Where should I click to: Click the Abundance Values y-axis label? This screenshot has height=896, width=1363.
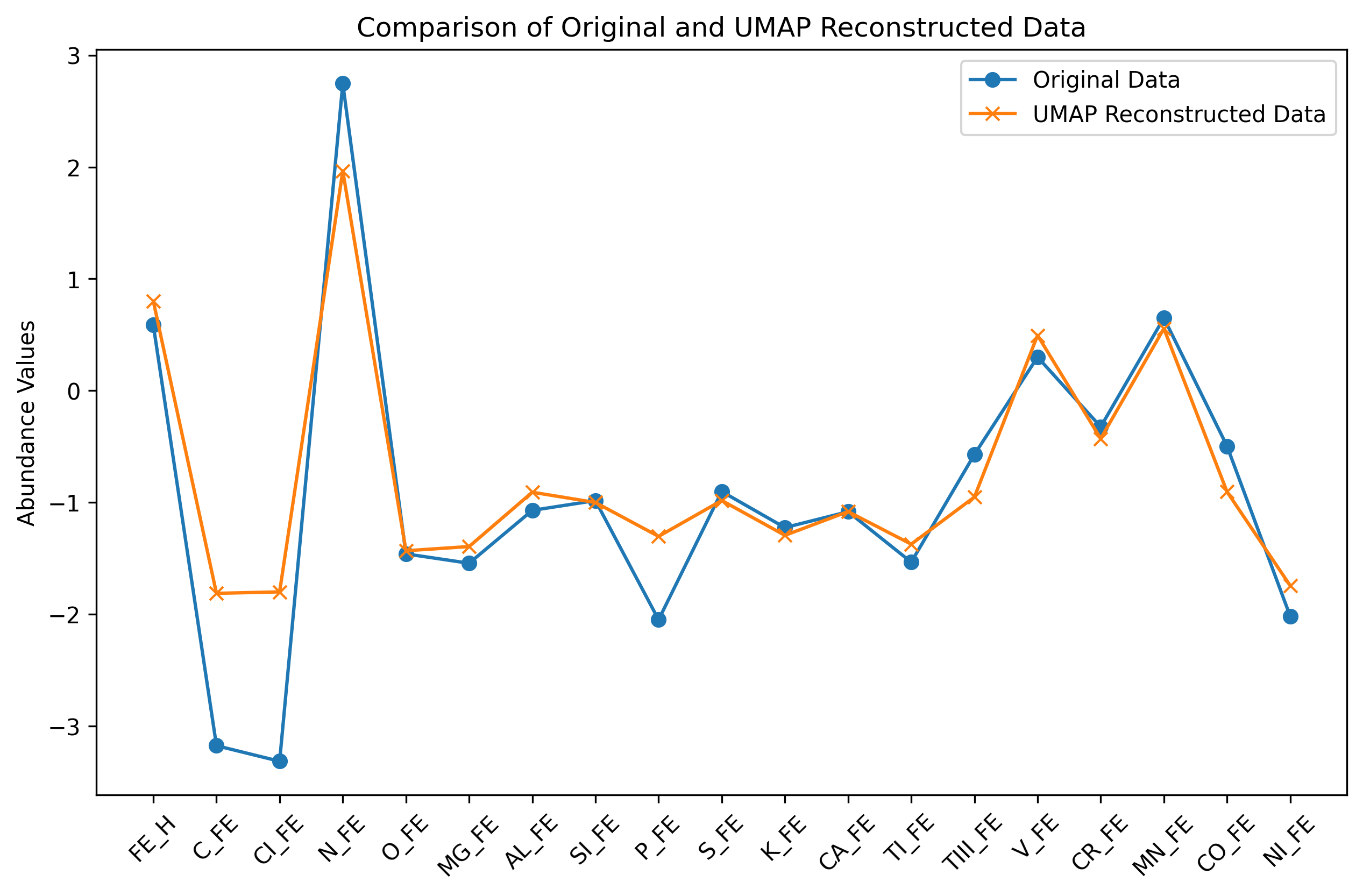[x=27, y=423]
